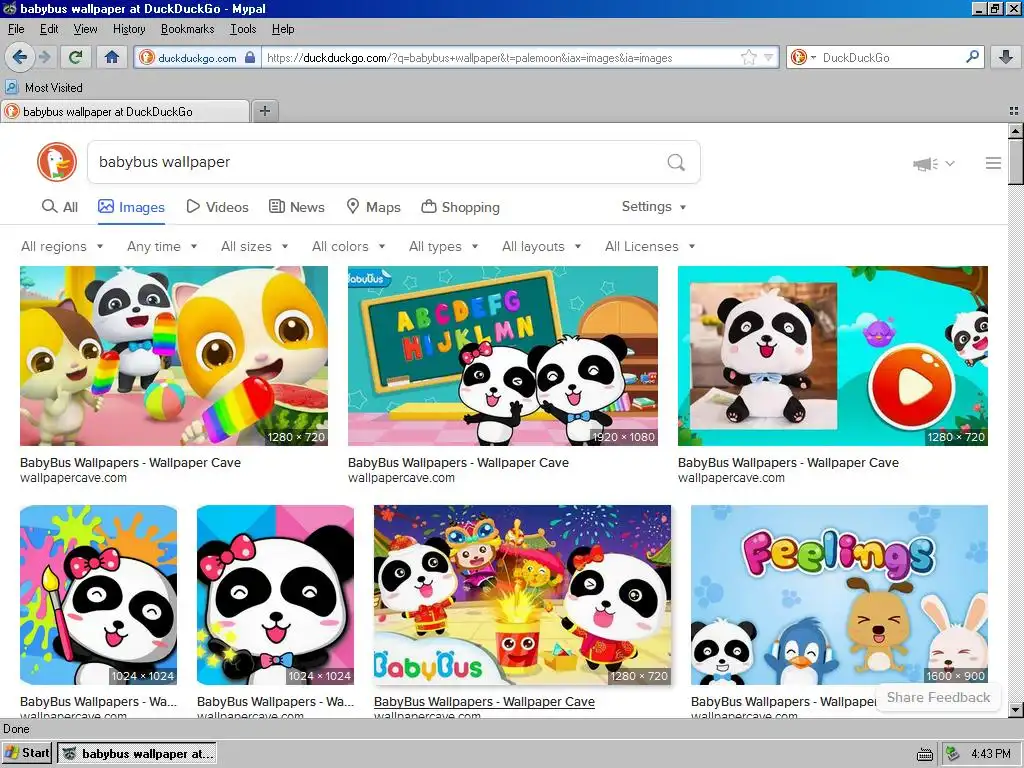
Task: Click the keyboard icon in the system tray
Action: (x=925, y=755)
